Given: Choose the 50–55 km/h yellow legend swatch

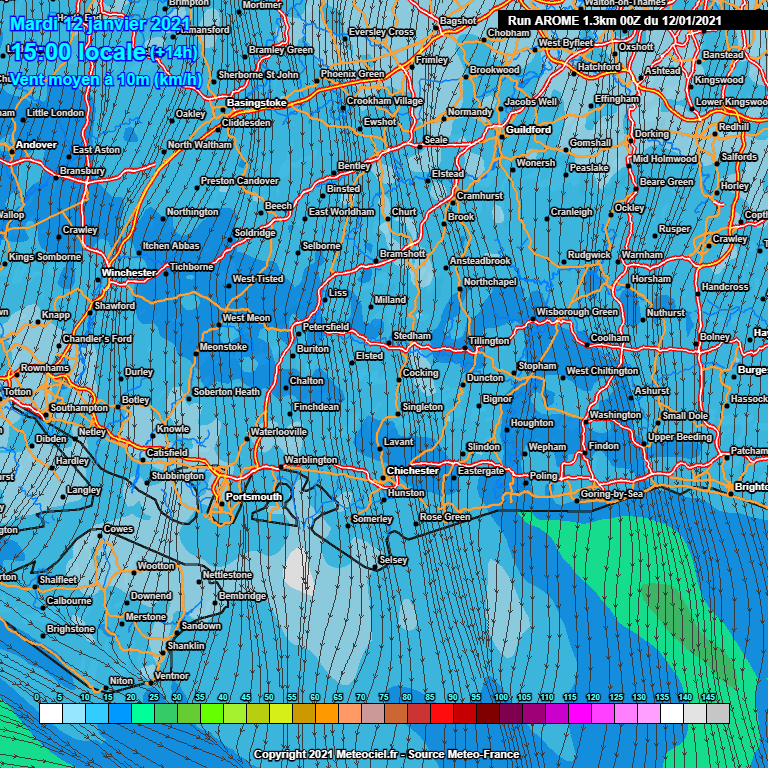Looking at the screenshot, I should click(x=281, y=713).
